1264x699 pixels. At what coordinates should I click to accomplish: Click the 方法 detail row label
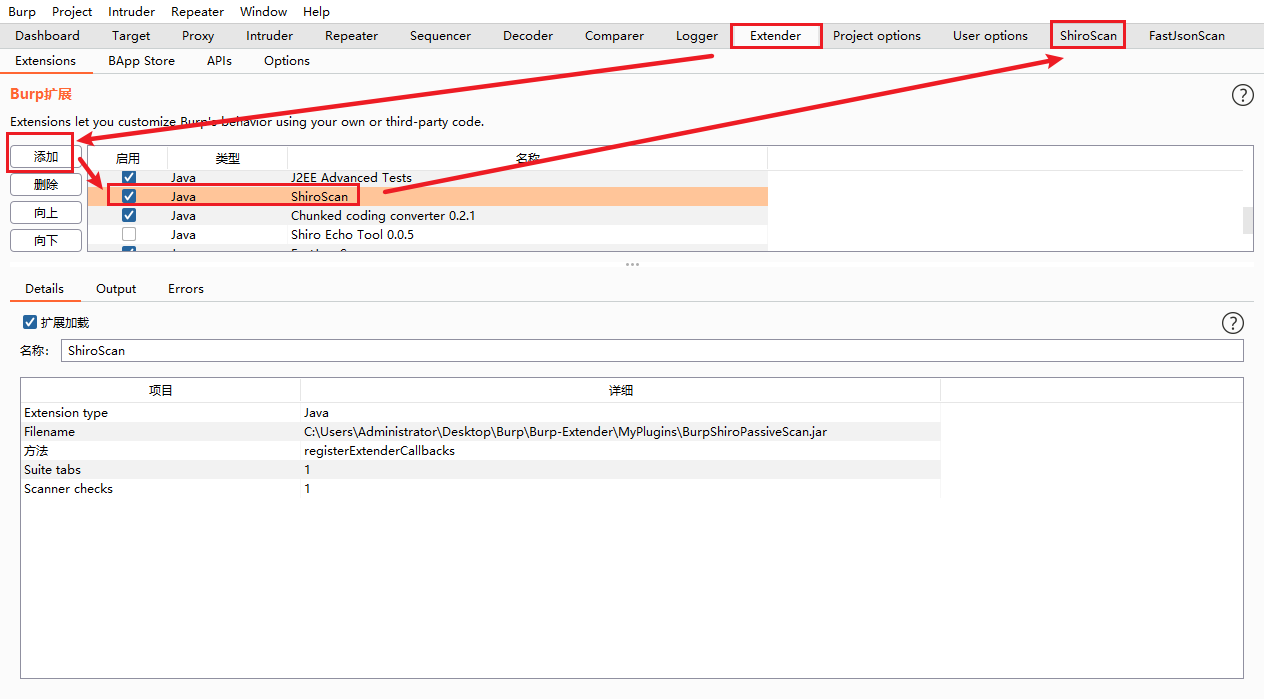(x=36, y=451)
